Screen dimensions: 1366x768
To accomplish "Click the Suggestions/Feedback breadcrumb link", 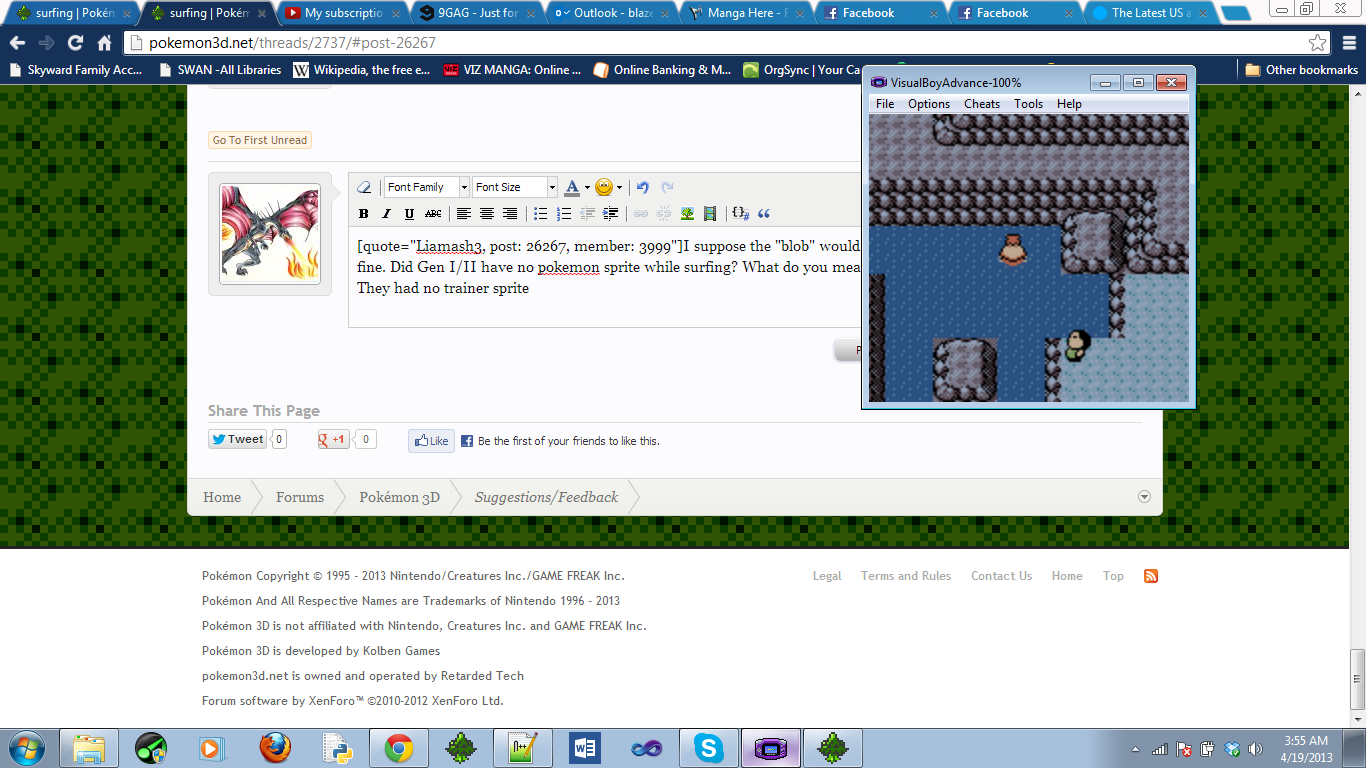I will [x=546, y=497].
